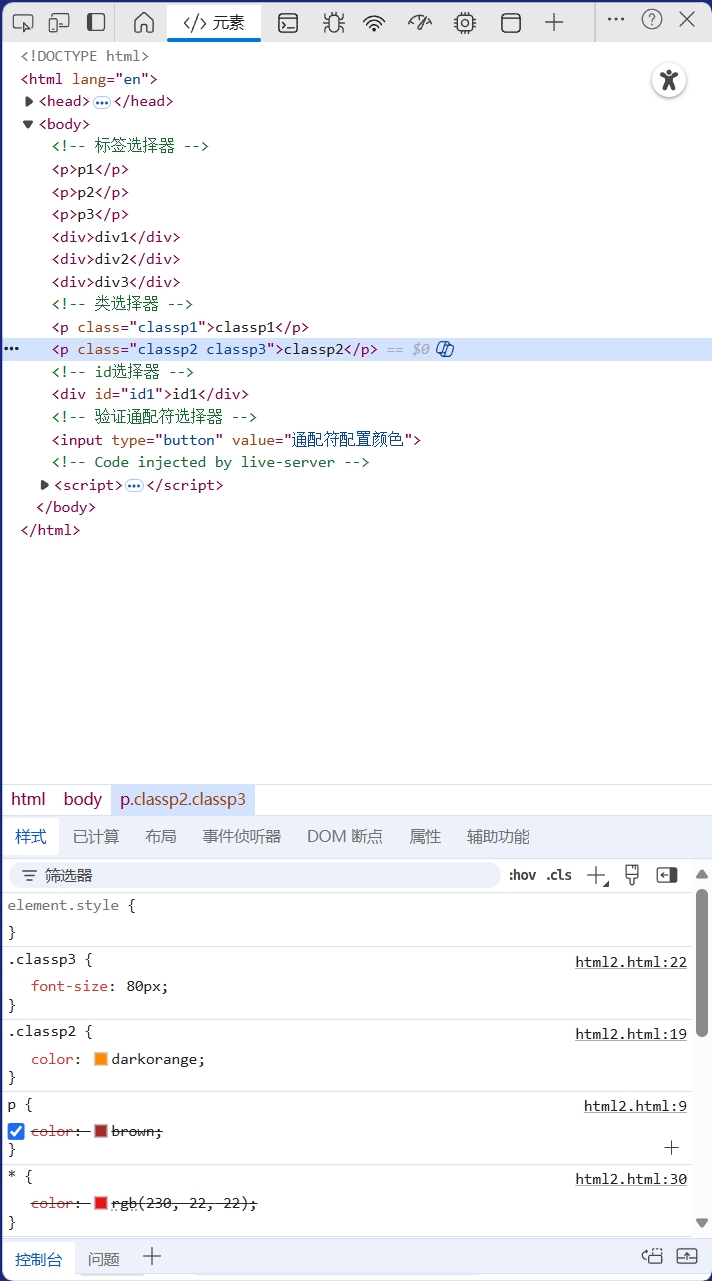
Task: Click the filter funnel icon
Action: click(30, 875)
